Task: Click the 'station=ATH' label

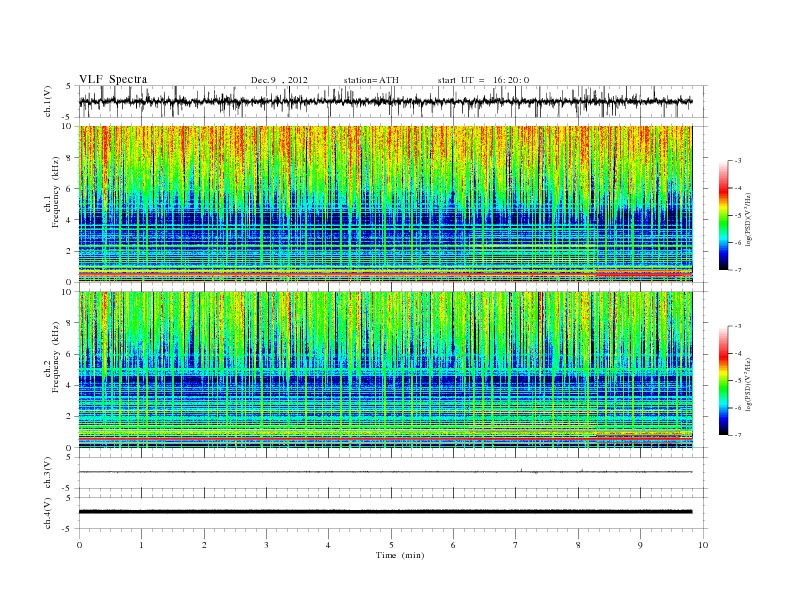Action: pos(371,80)
